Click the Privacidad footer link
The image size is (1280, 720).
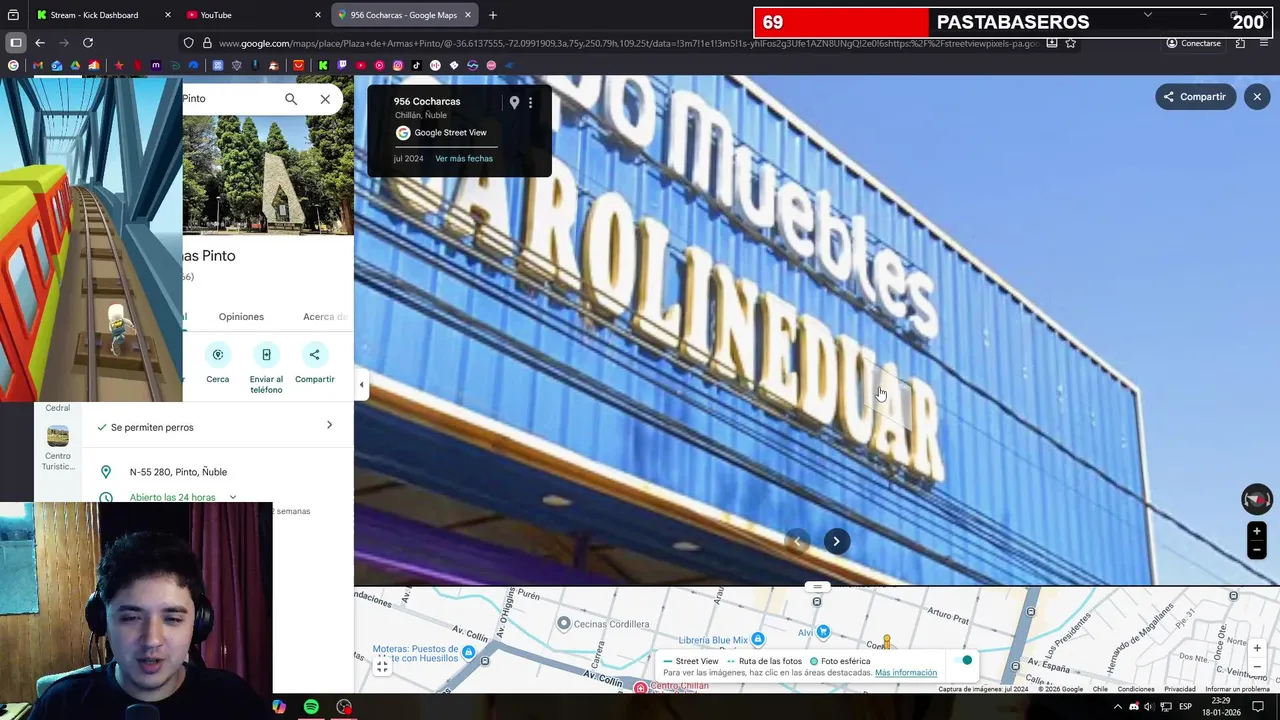pyautogui.click(x=1180, y=689)
